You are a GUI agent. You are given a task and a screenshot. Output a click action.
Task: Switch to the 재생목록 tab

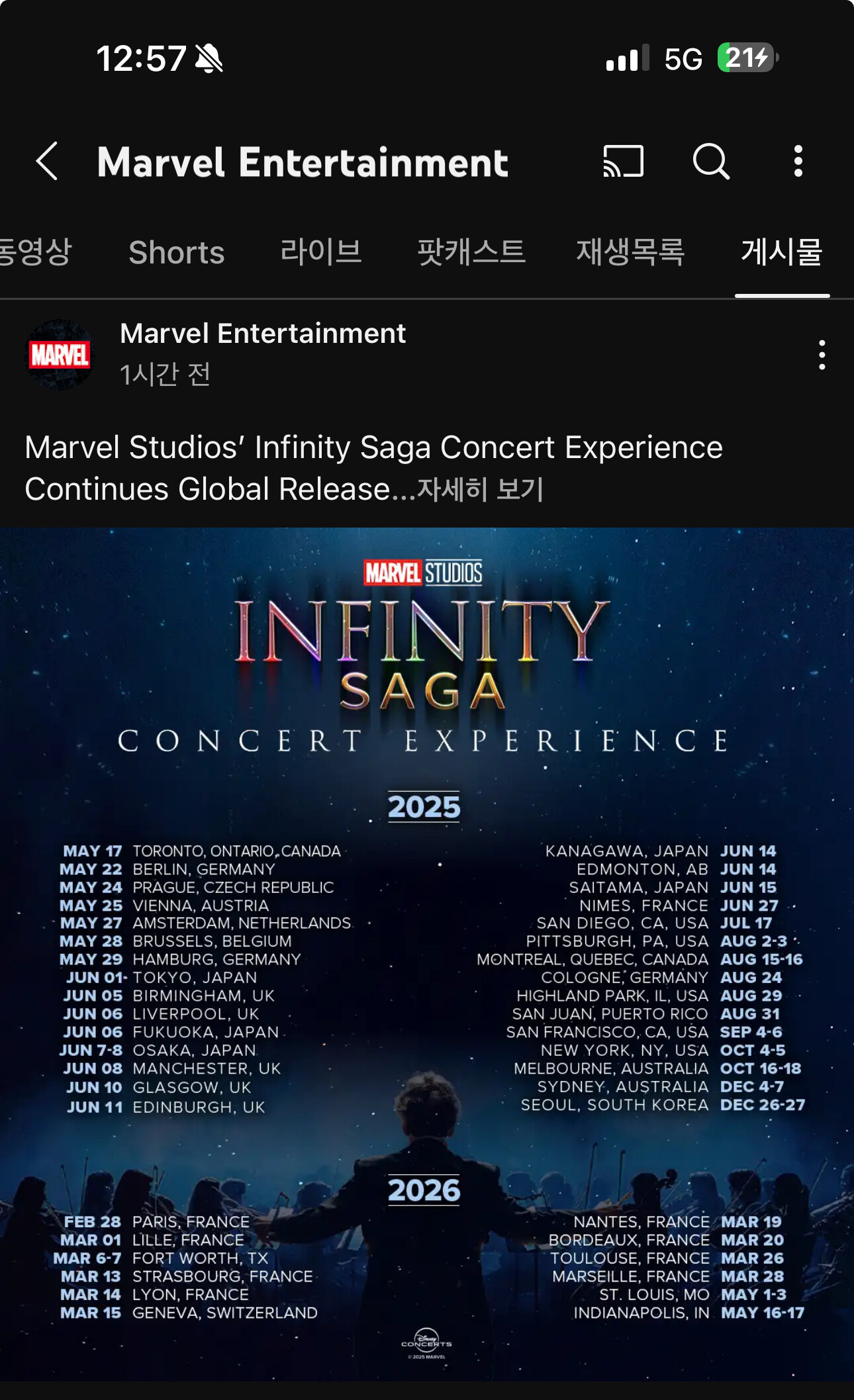(630, 252)
